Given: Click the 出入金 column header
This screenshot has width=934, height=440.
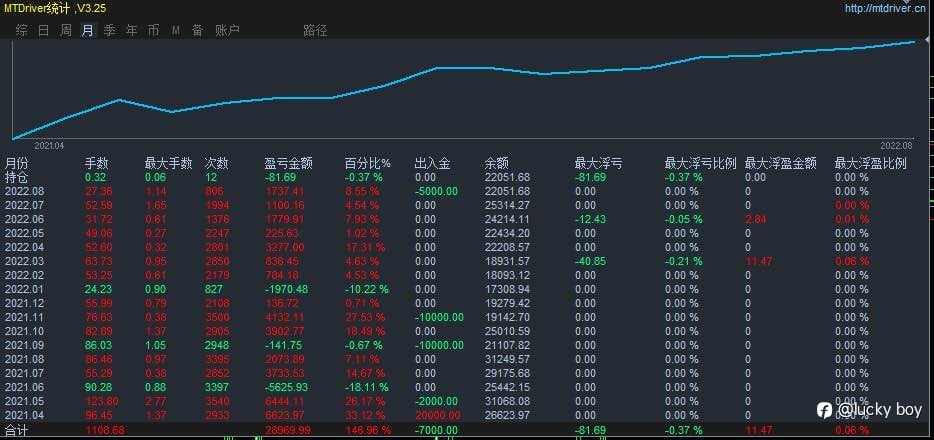Looking at the screenshot, I should tap(432, 163).
